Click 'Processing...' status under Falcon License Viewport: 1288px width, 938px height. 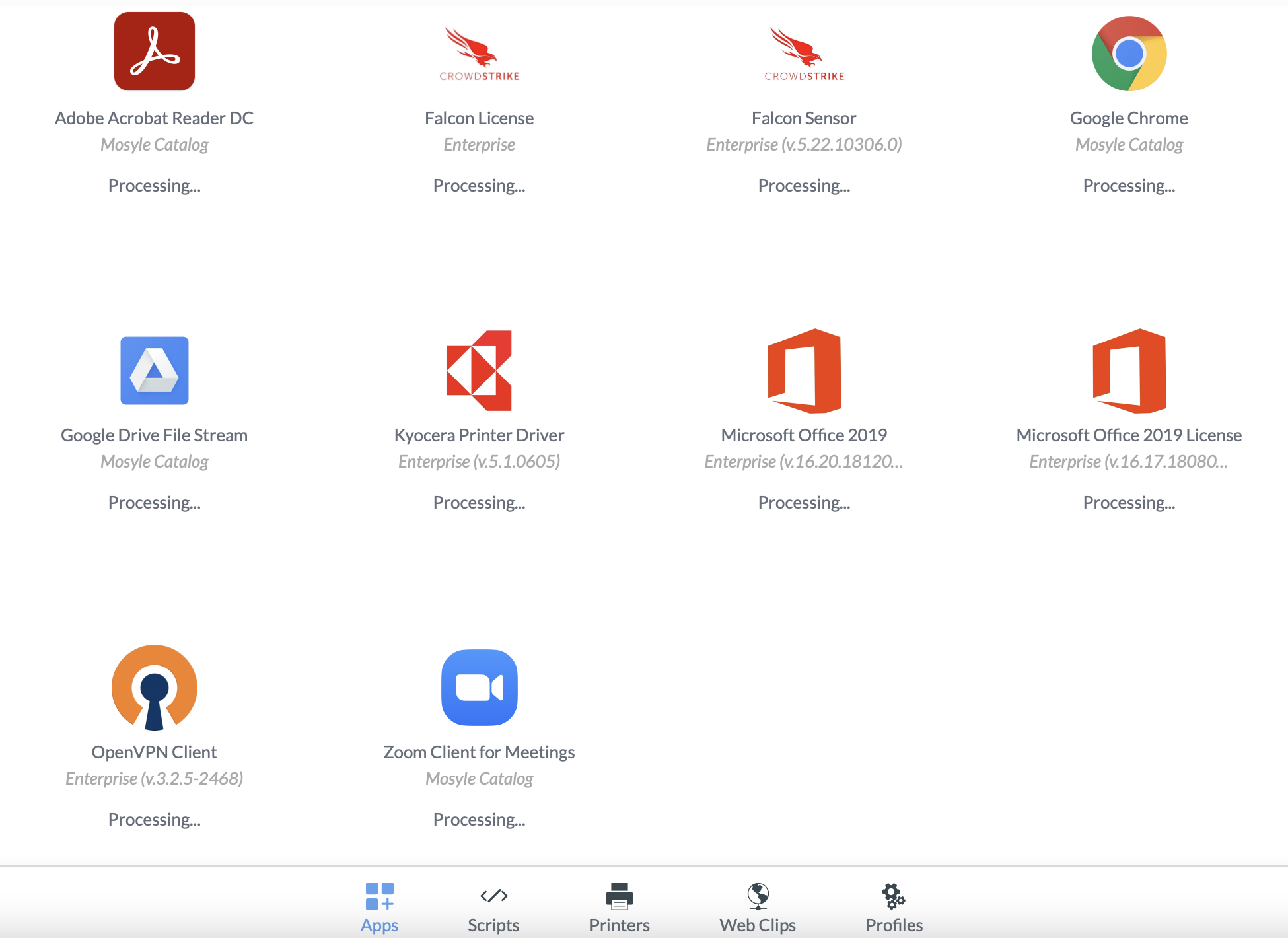[x=480, y=186]
